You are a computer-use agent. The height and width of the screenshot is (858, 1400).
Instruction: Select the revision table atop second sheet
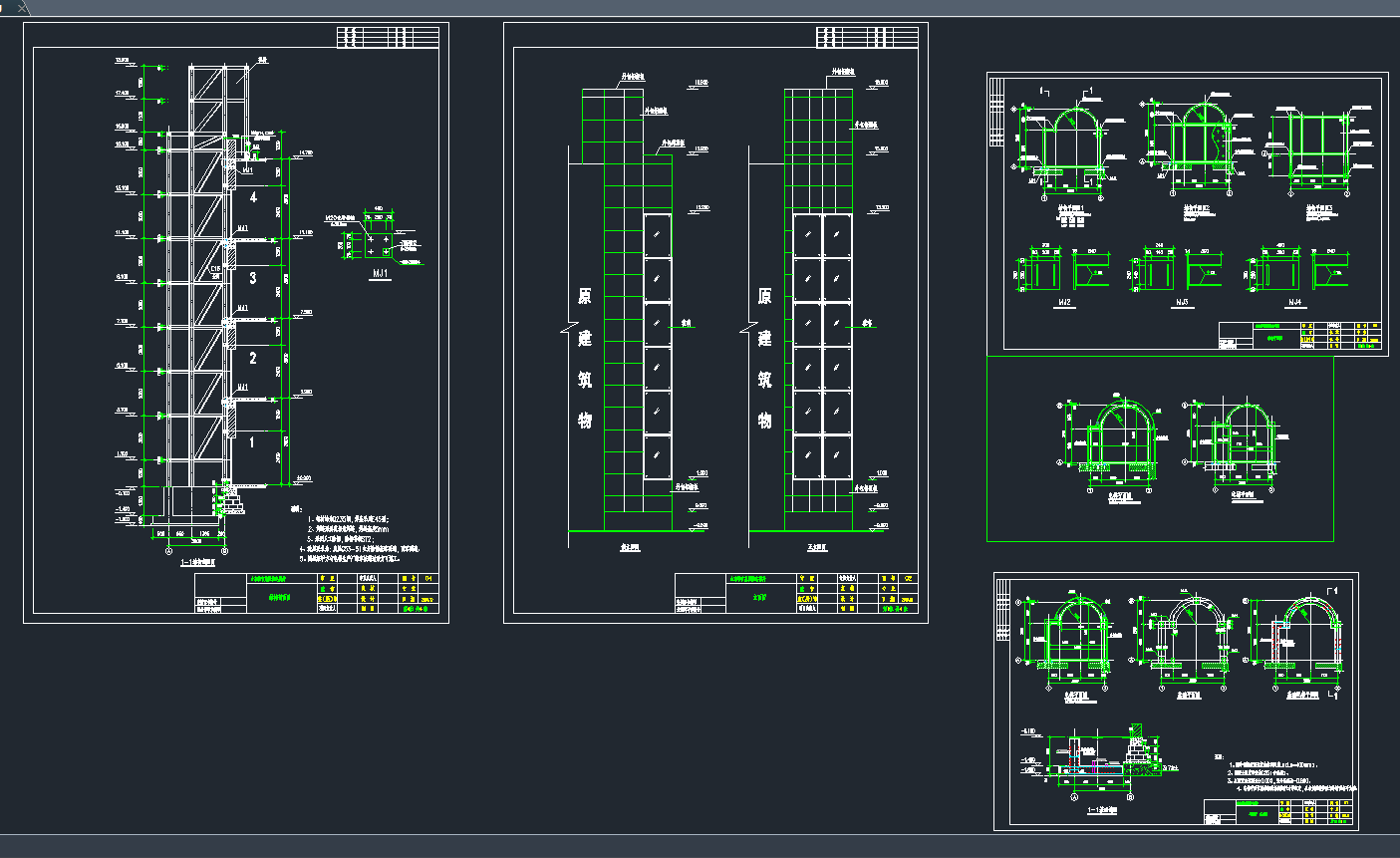(x=867, y=37)
